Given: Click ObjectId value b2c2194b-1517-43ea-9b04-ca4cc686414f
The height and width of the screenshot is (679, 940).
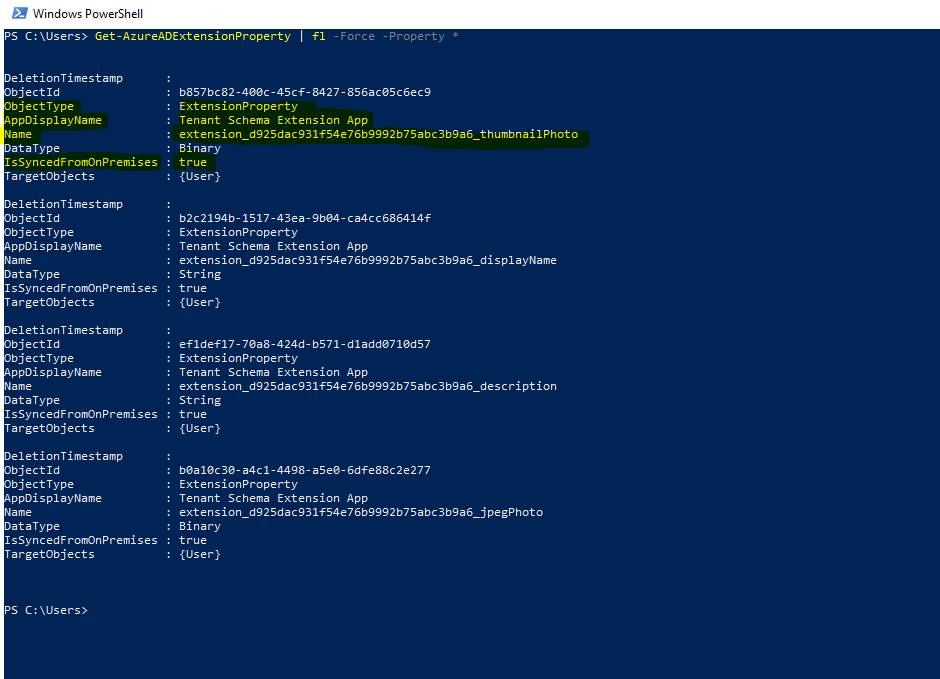Looking at the screenshot, I should pos(305,218).
